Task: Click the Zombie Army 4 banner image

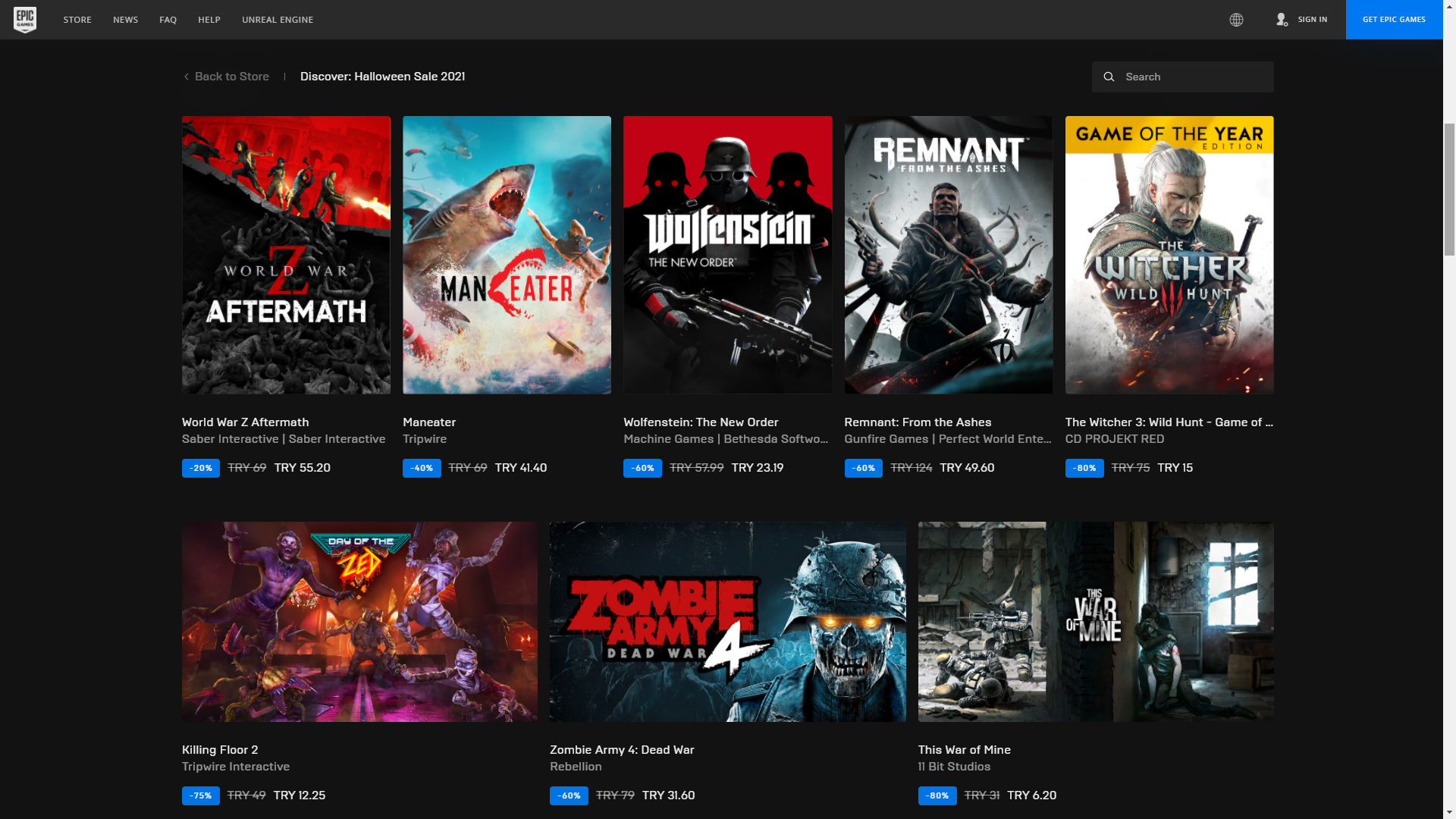Action: (727, 620)
